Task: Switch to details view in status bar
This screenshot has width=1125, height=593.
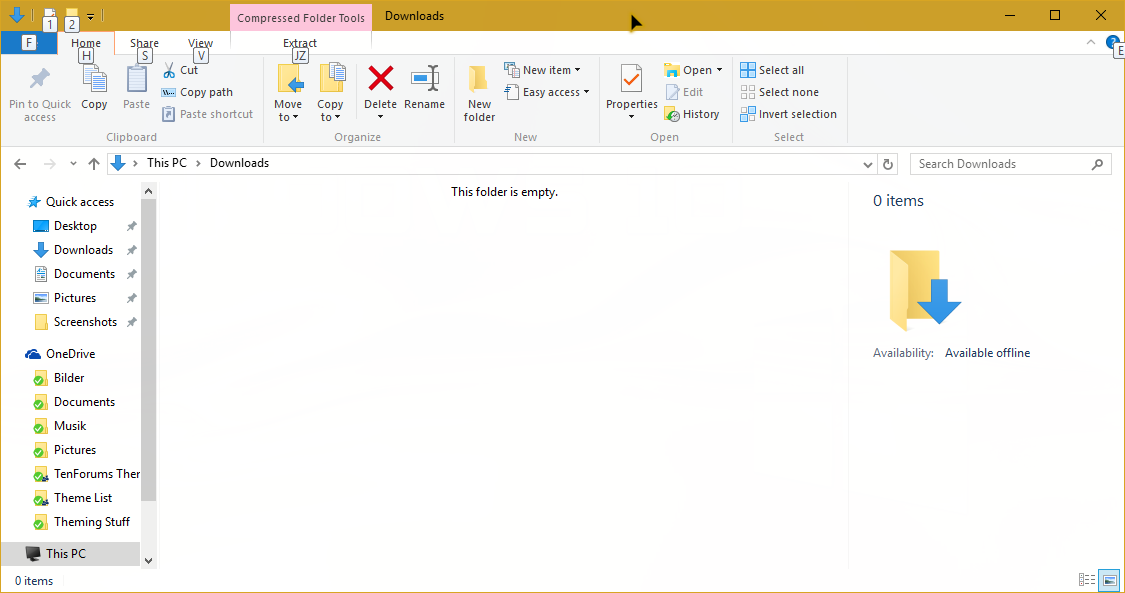Action: pos(1087,580)
